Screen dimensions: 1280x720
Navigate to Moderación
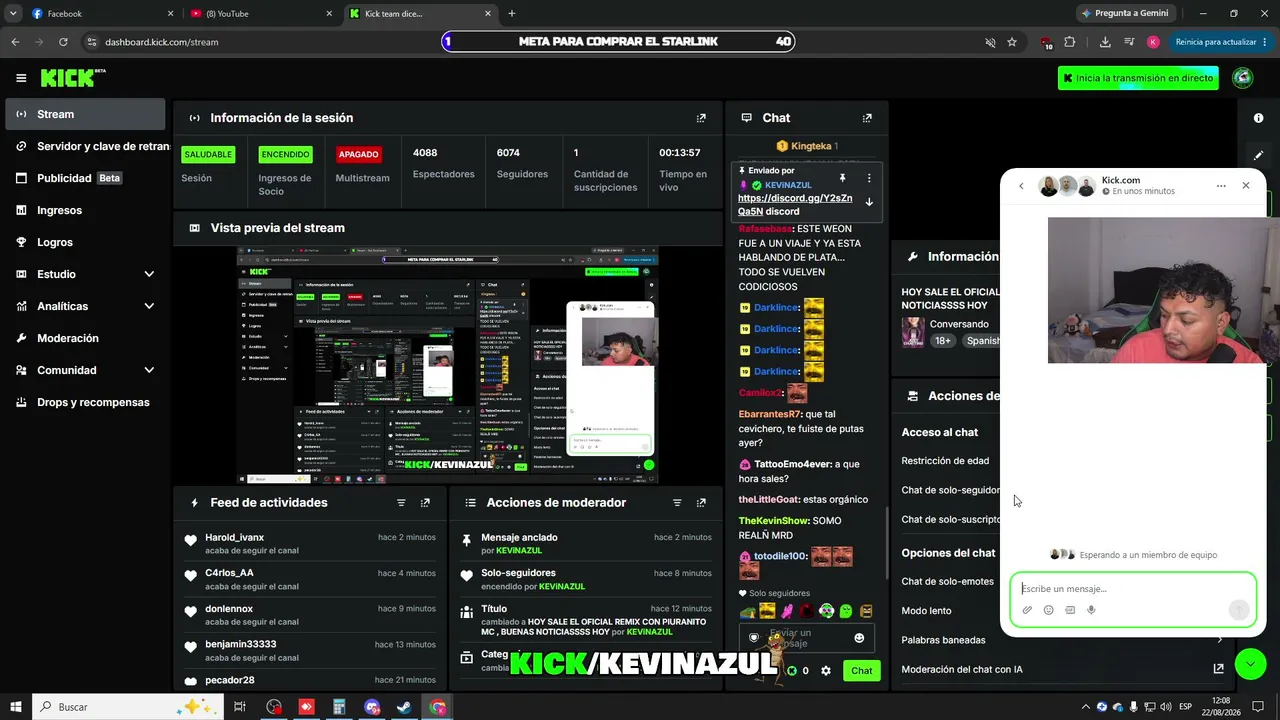[85, 338]
